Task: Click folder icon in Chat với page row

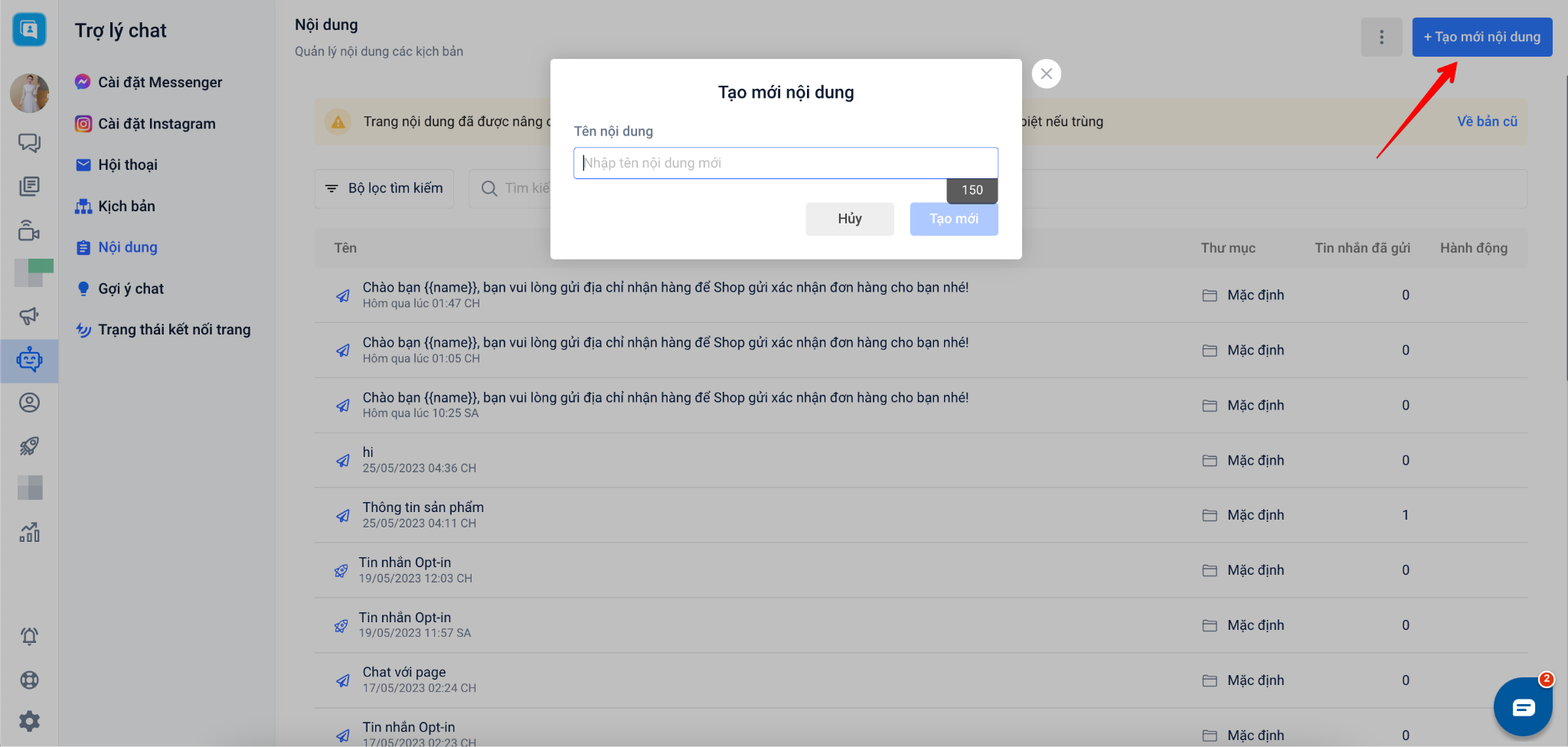Action: click(1210, 680)
